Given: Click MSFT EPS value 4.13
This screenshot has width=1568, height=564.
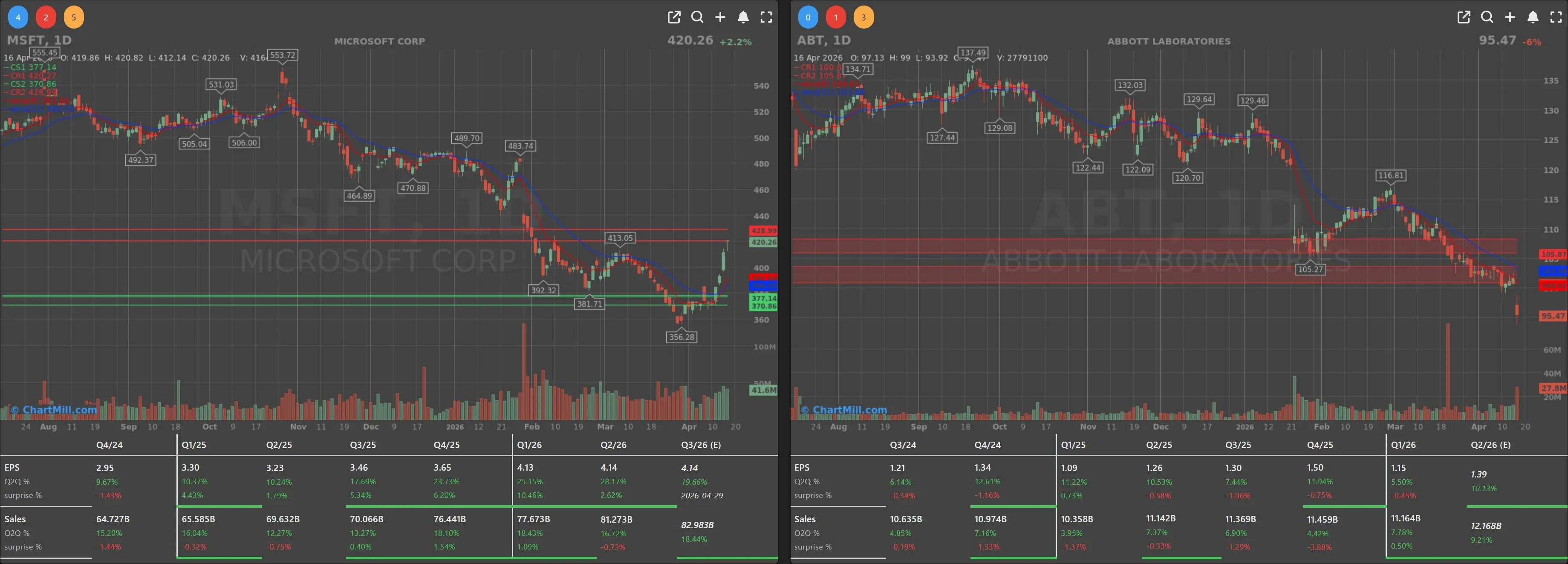Looking at the screenshot, I should (x=526, y=468).
